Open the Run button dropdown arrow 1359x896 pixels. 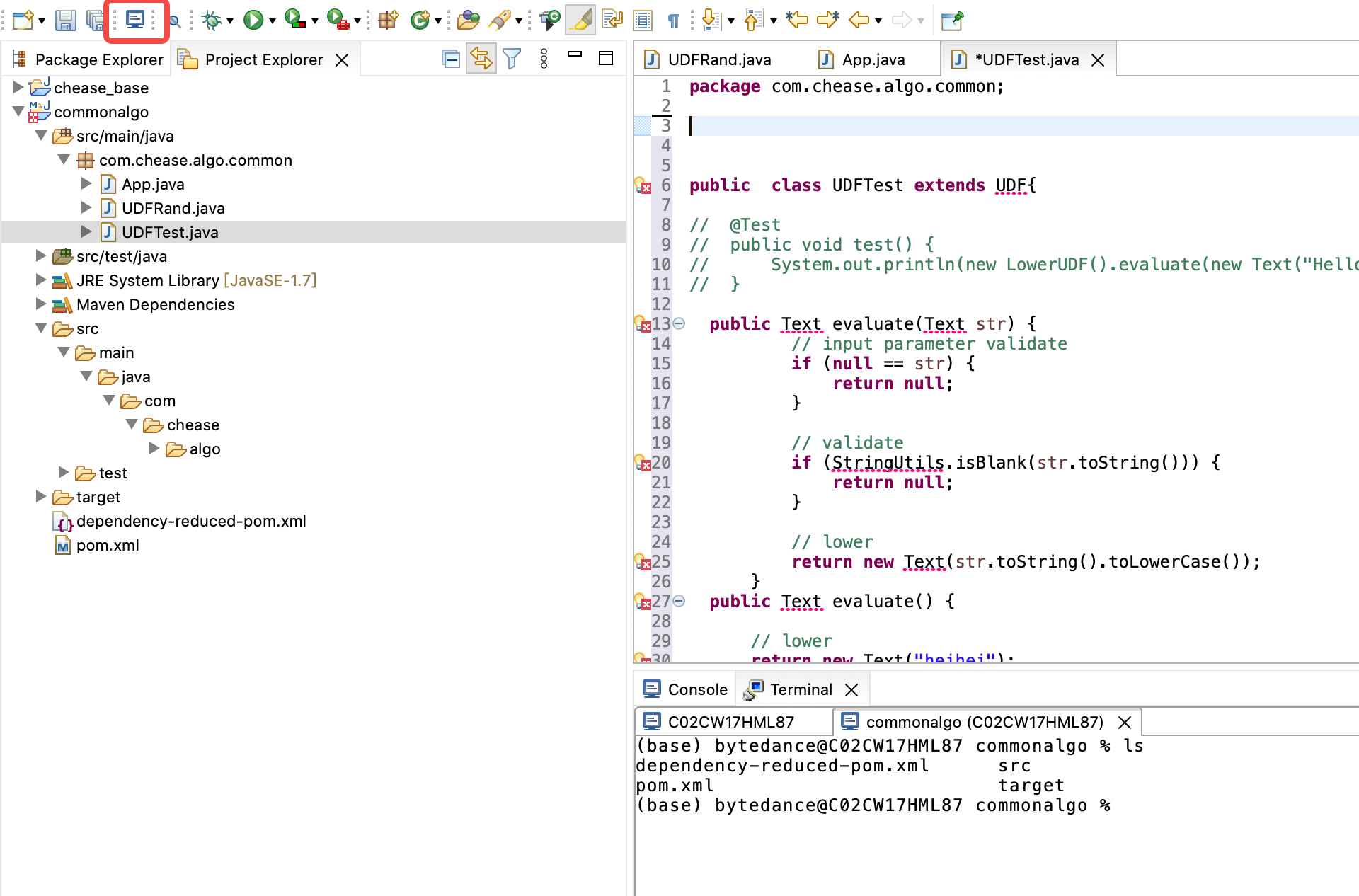pos(273,21)
